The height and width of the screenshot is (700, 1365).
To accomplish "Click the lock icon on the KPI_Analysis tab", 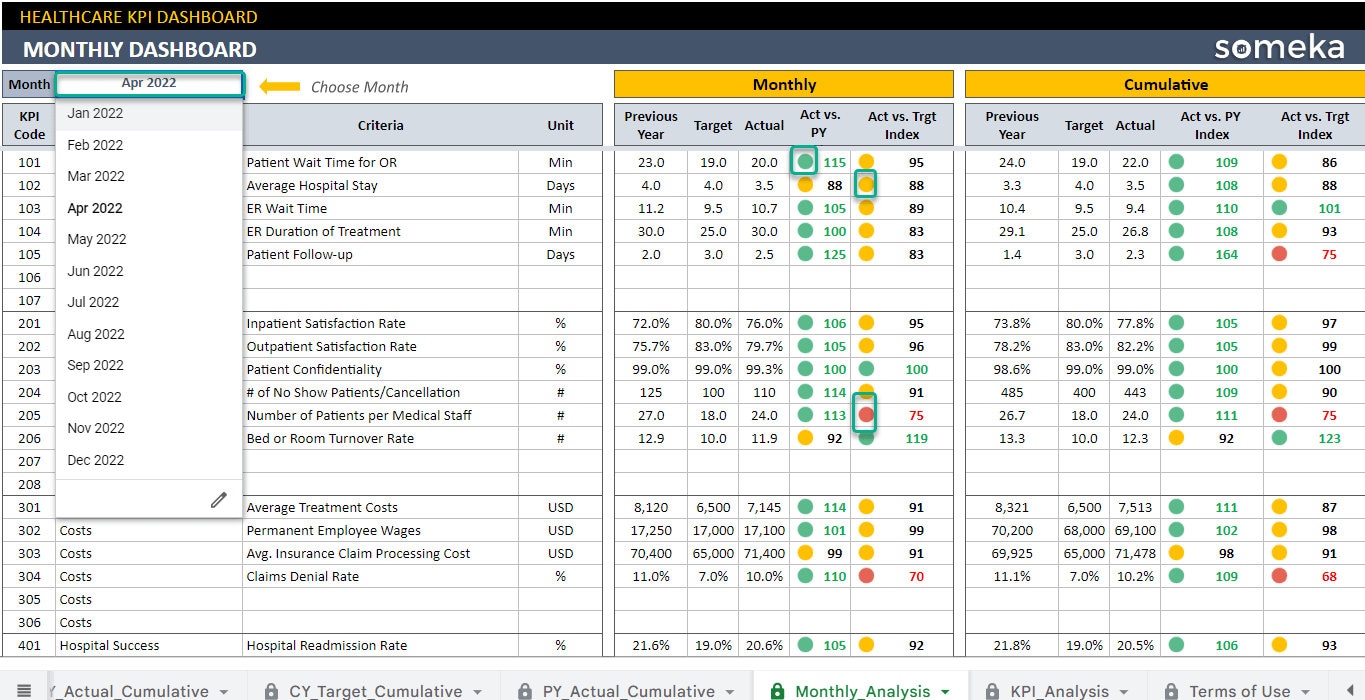I will pos(991,690).
